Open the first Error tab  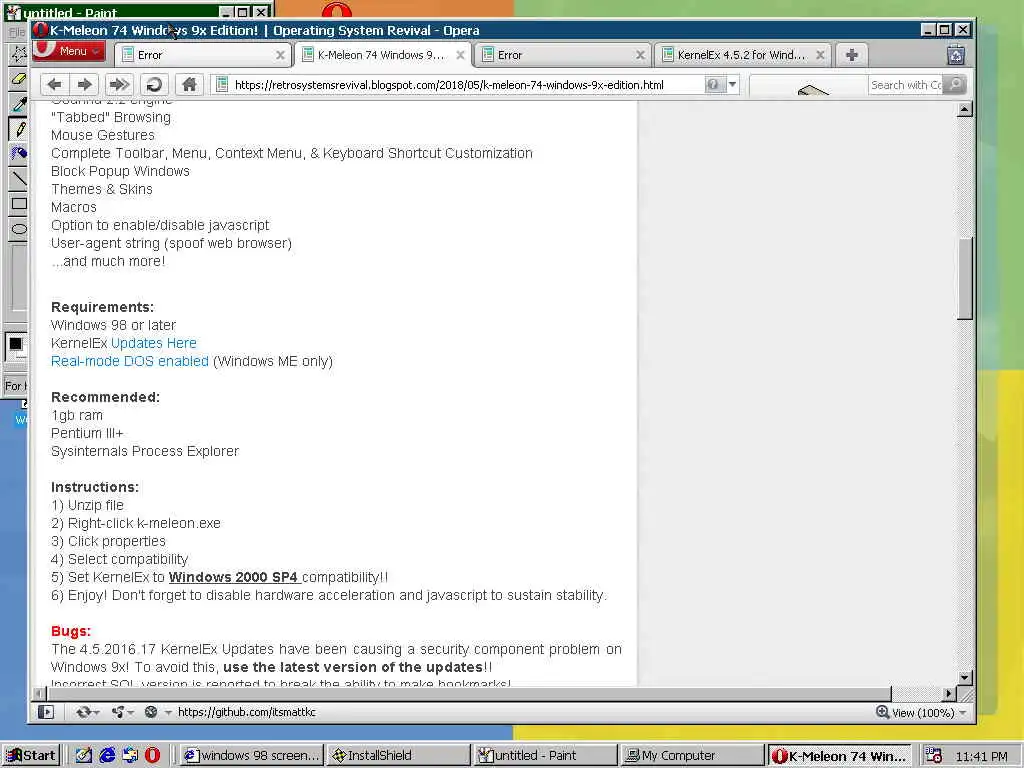(202, 55)
